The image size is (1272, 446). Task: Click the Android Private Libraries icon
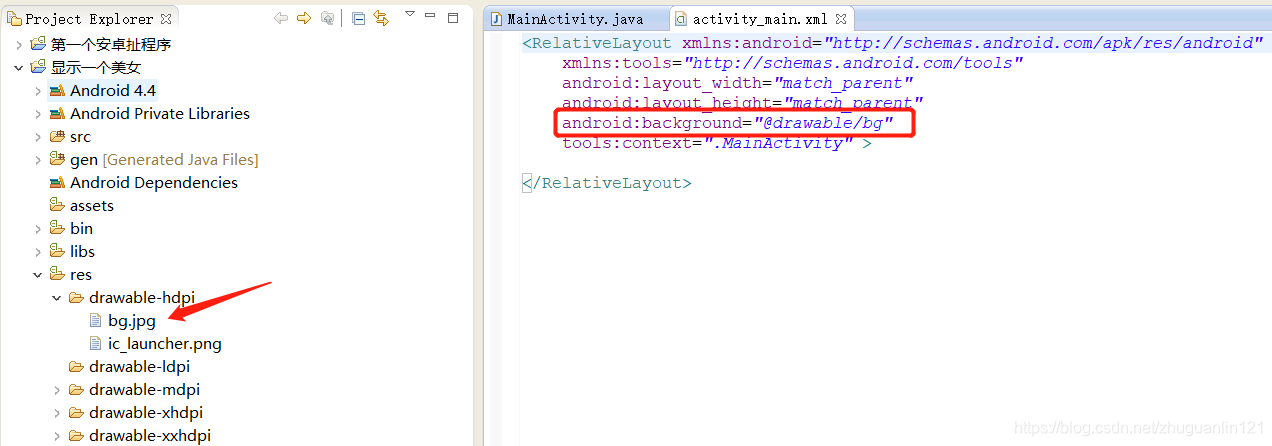coord(57,113)
